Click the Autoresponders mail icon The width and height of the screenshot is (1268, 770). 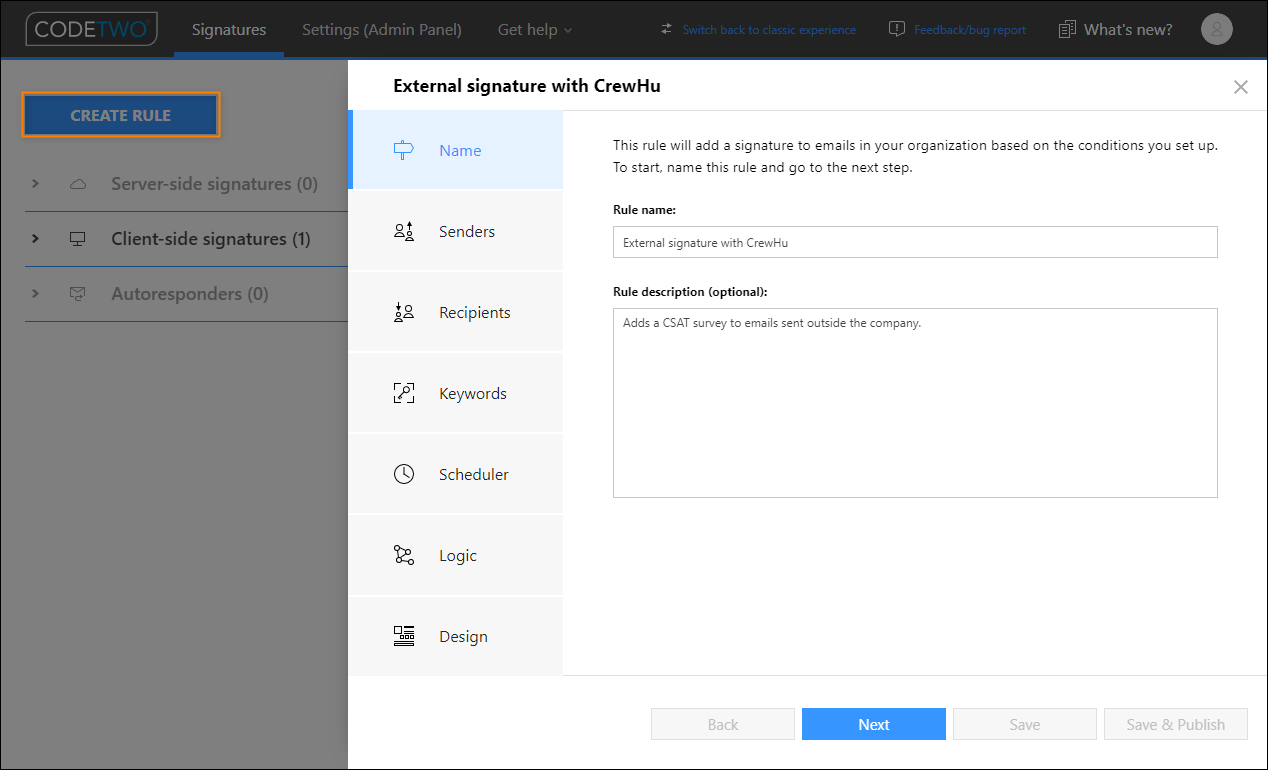(78, 294)
